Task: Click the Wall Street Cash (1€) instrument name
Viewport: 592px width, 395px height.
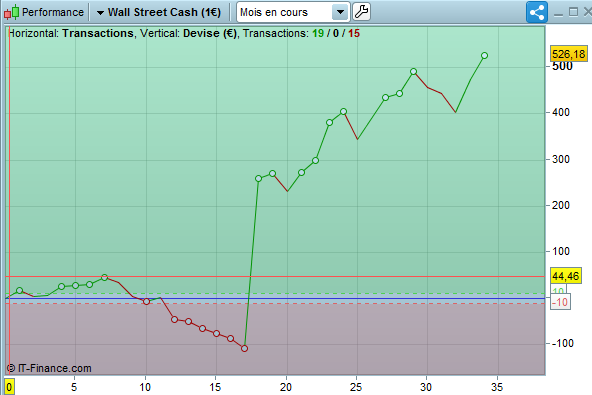Action: pyautogui.click(x=164, y=12)
